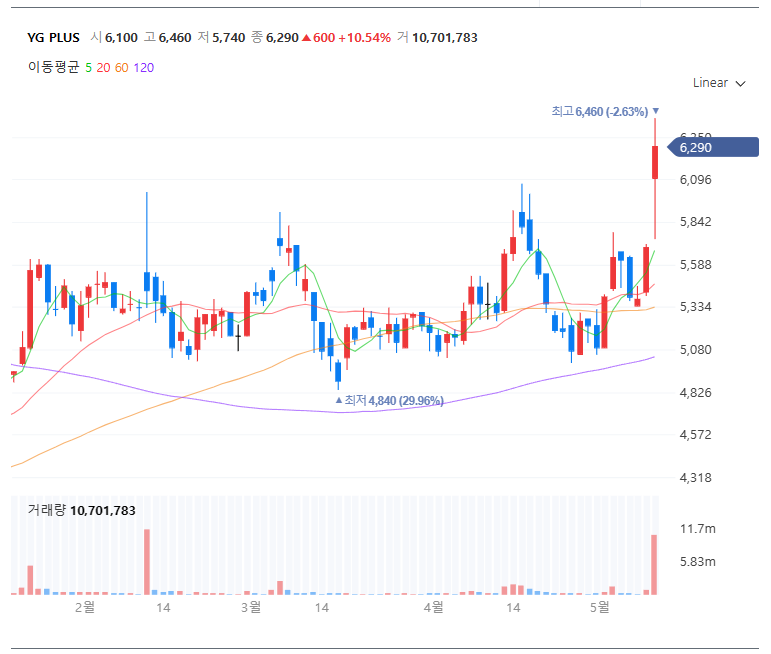Click the 5월 date axis label

pos(599,607)
